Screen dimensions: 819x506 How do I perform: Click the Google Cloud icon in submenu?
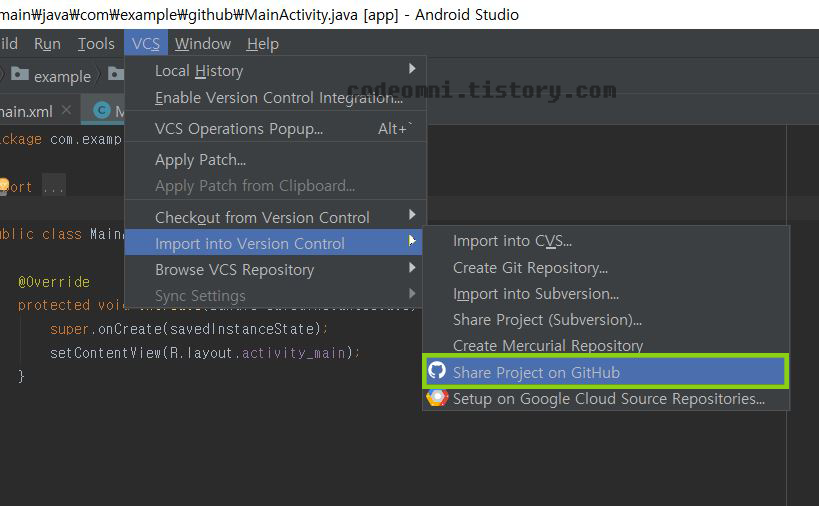tap(437, 397)
